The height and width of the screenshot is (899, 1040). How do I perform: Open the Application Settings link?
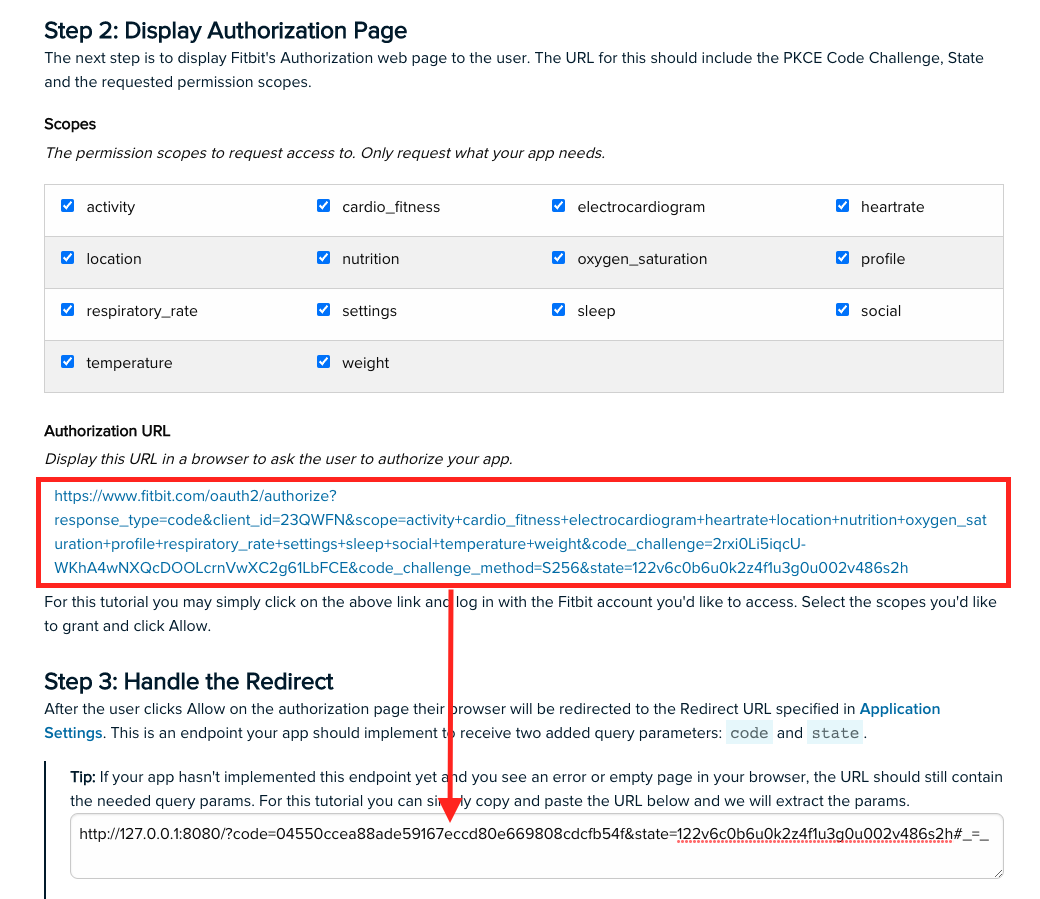point(899,709)
